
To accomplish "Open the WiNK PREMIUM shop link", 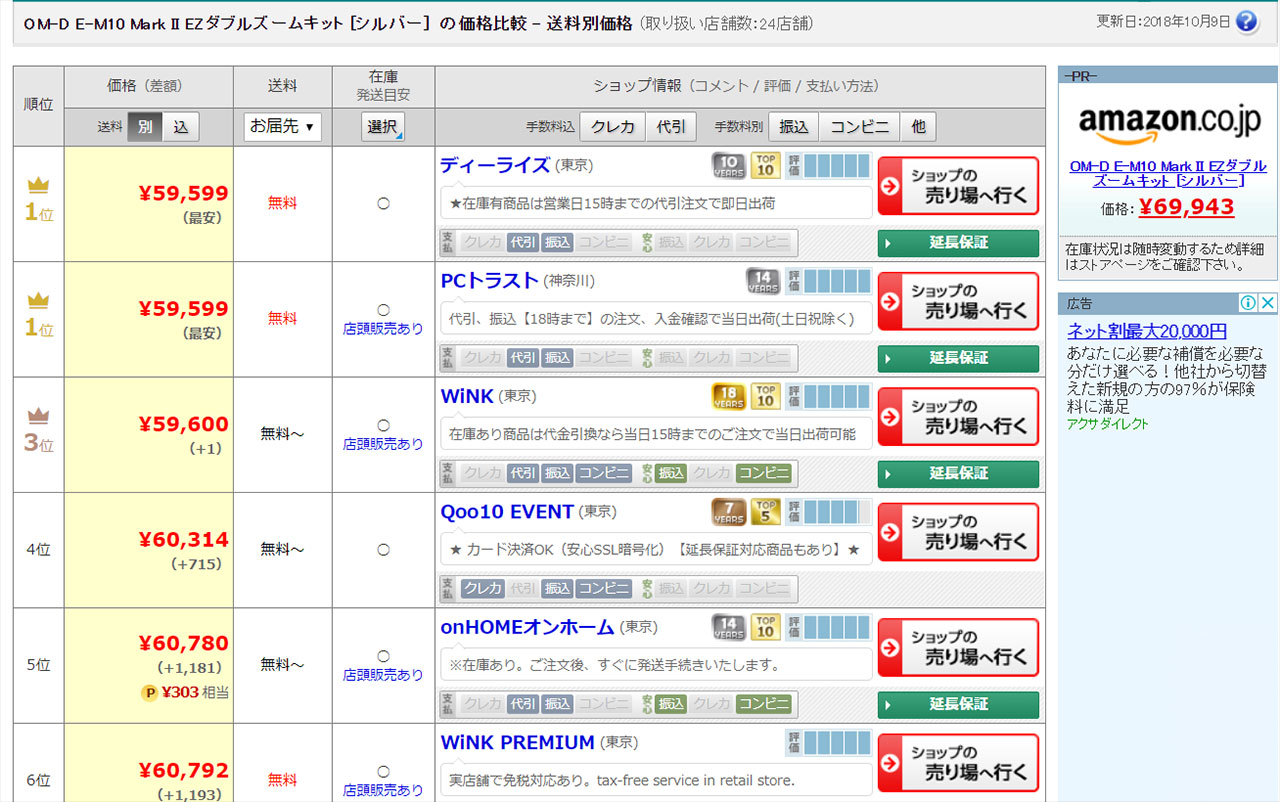I will pyautogui.click(x=517, y=743).
